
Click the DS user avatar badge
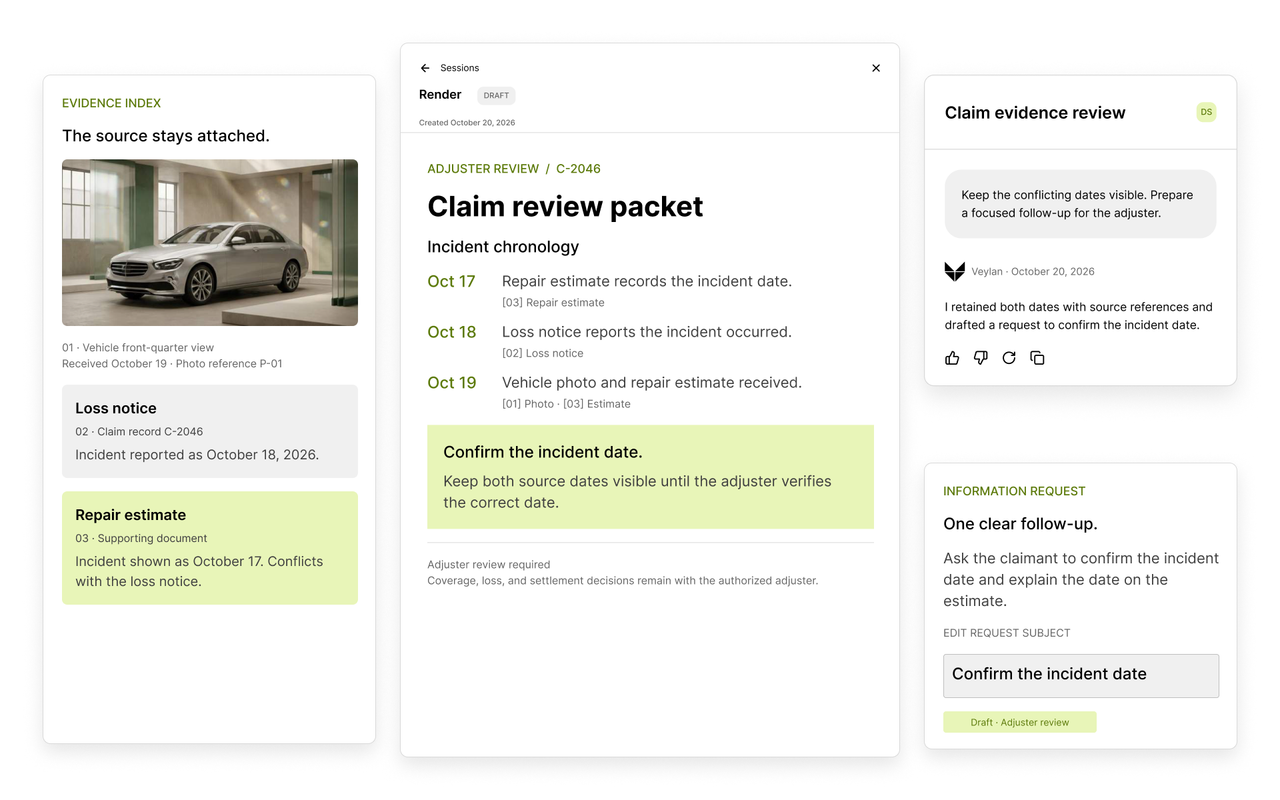coord(1206,112)
